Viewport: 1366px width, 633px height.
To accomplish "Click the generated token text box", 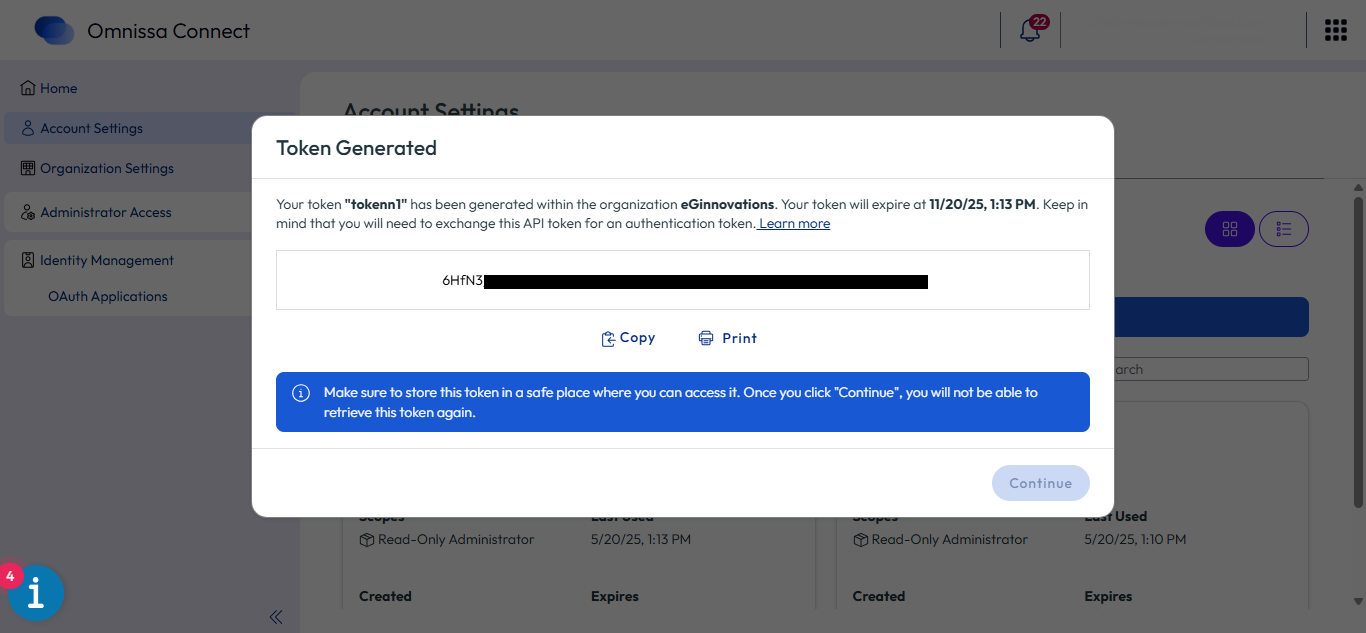I will click(x=682, y=280).
